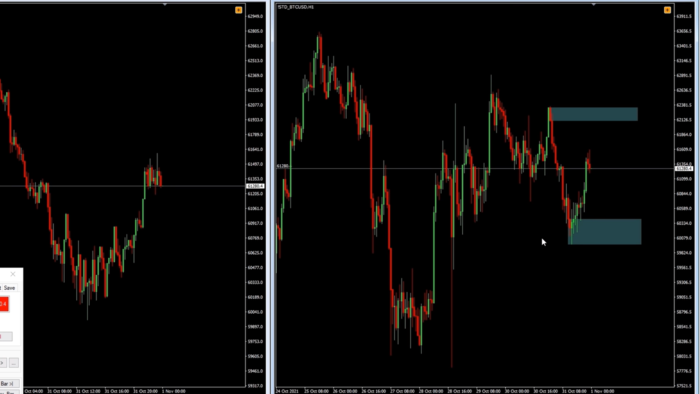The height and width of the screenshot is (394, 700).
Task: Select the lower teal rectangle zone
Action: tap(605, 232)
